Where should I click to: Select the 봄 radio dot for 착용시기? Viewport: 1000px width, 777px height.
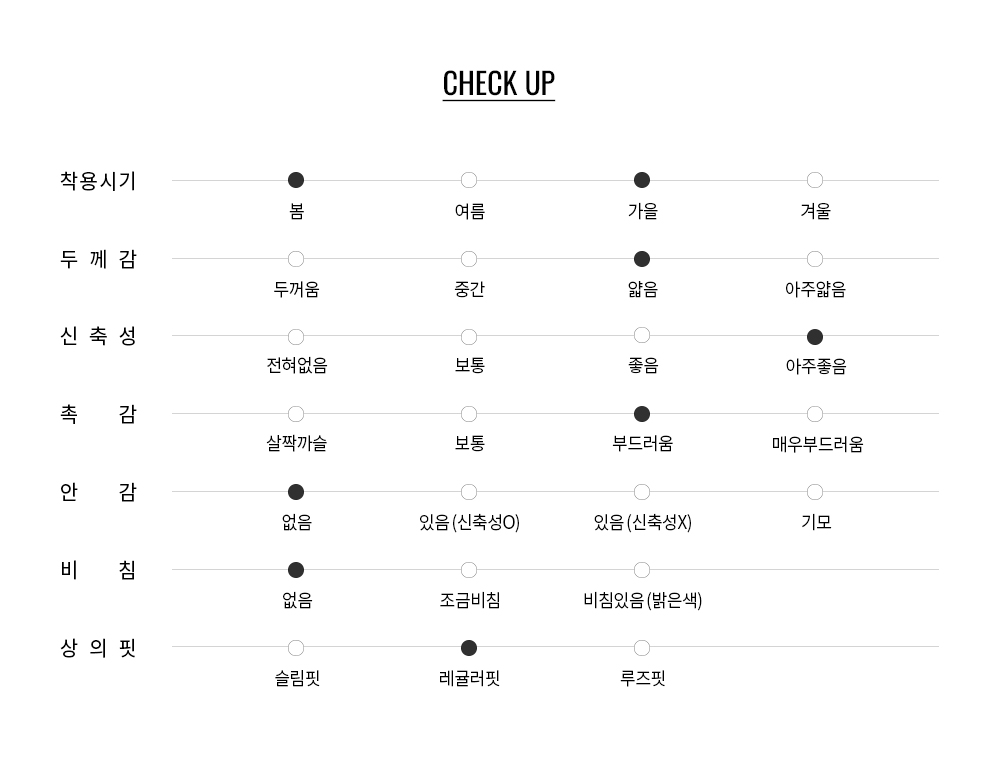pos(296,180)
